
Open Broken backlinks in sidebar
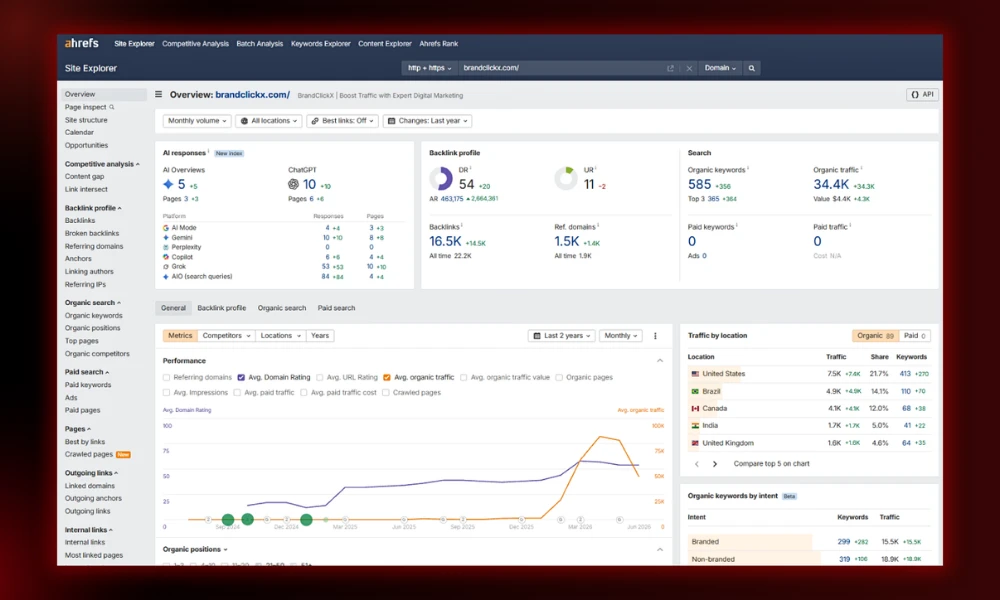coord(92,233)
